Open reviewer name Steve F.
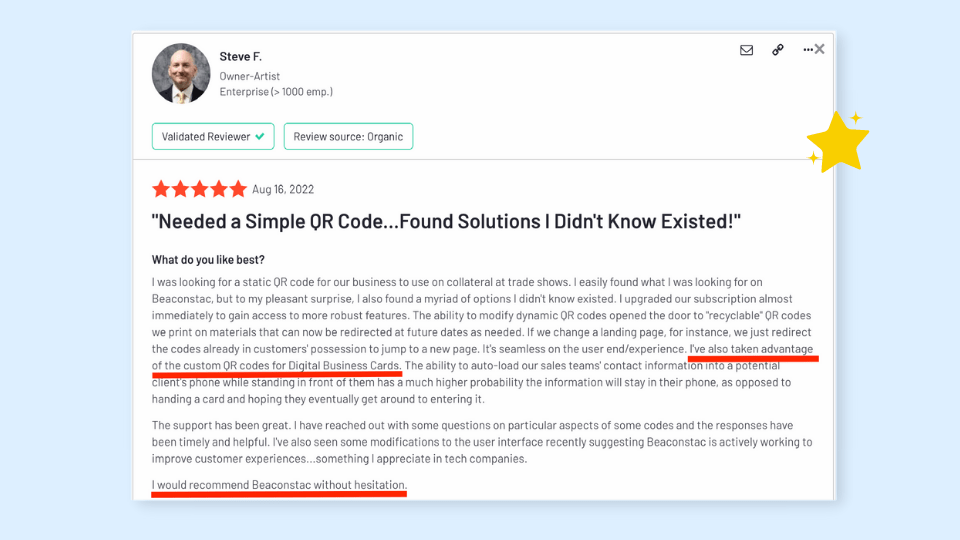The width and height of the screenshot is (960, 540). 241,56
